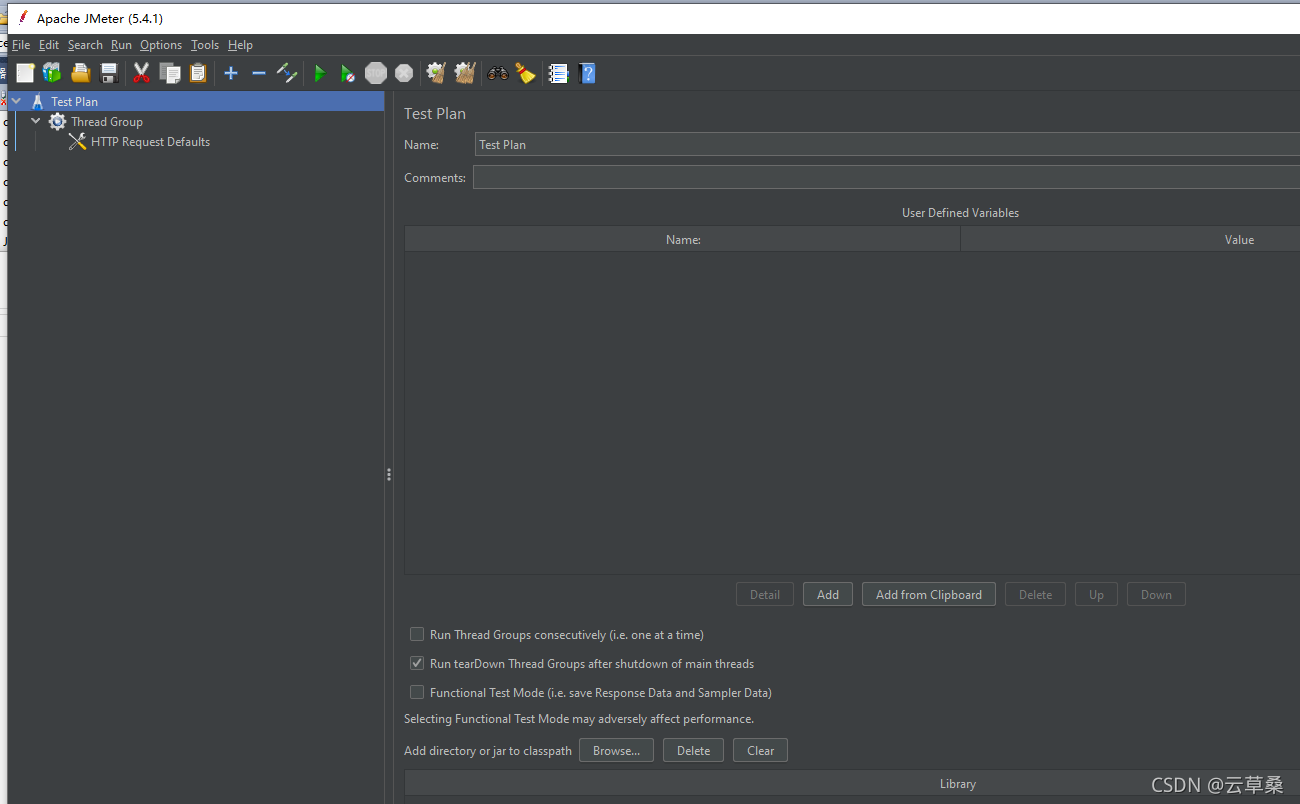Collapse all nodes with minus icon
The width and height of the screenshot is (1300, 804).
click(x=259, y=73)
